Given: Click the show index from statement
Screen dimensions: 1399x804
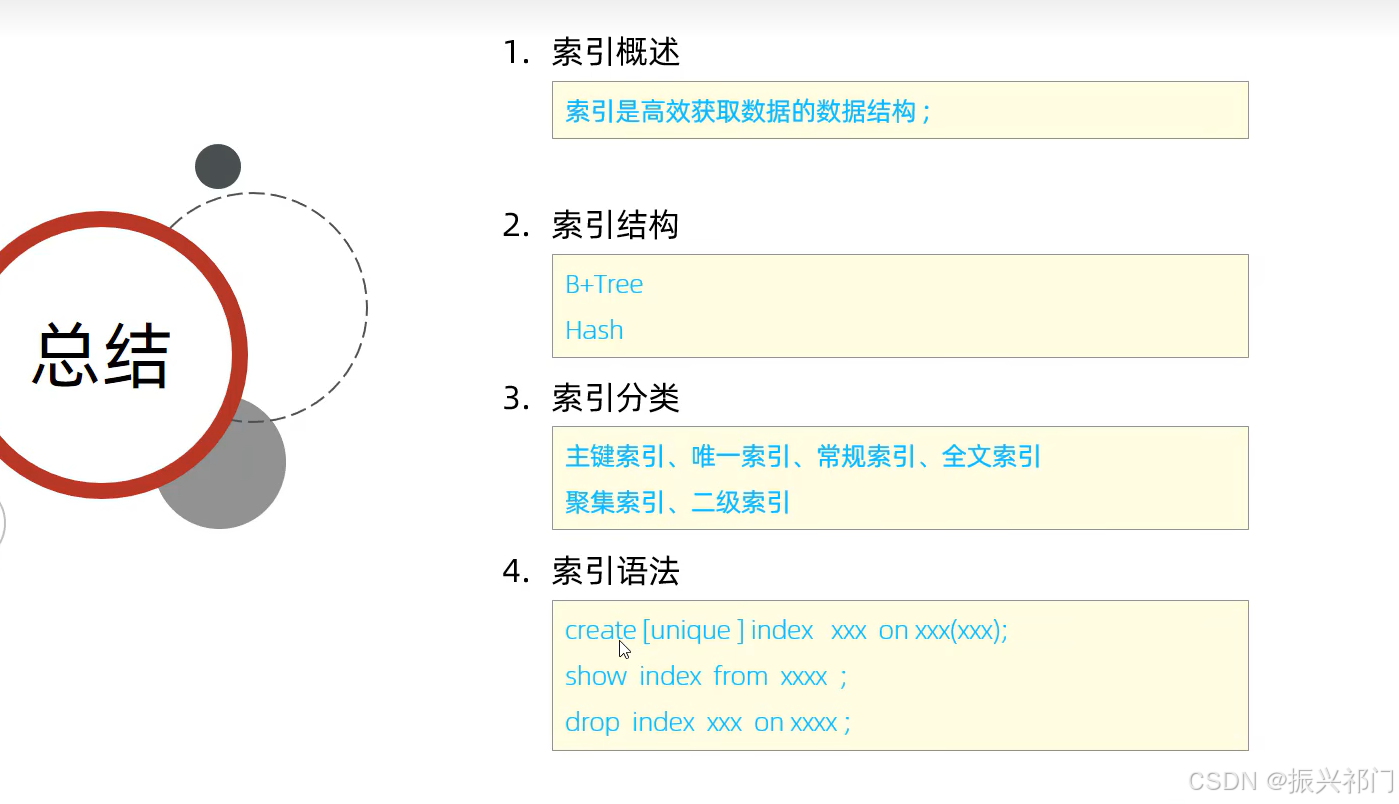Looking at the screenshot, I should pyautogui.click(x=706, y=677).
